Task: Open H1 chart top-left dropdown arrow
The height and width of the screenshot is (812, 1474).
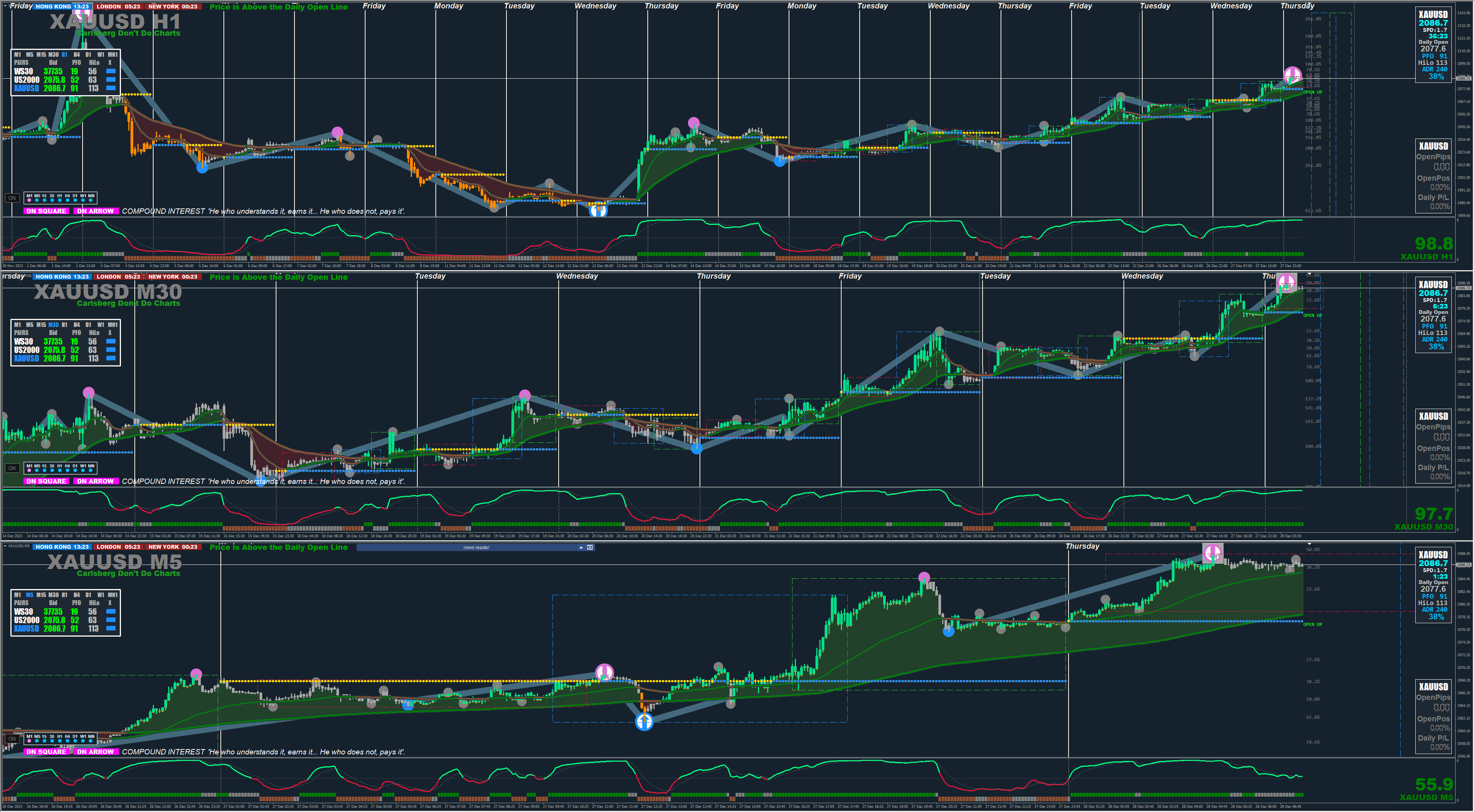Action: [5, 6]
